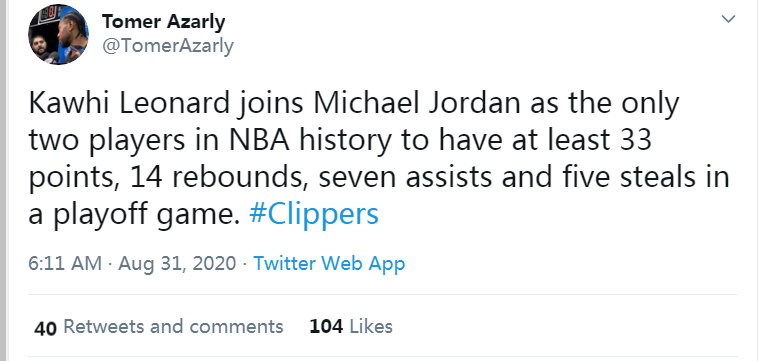Click the gray vertical bar at left edge

click(3, 180)
